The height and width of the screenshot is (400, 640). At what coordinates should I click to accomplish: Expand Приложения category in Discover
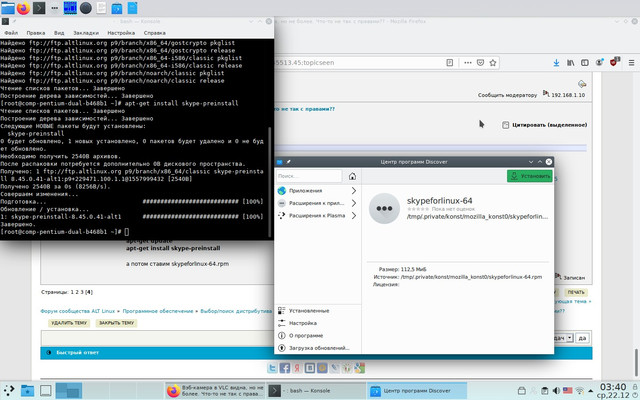pyautogui.click(x=318, y=191)
